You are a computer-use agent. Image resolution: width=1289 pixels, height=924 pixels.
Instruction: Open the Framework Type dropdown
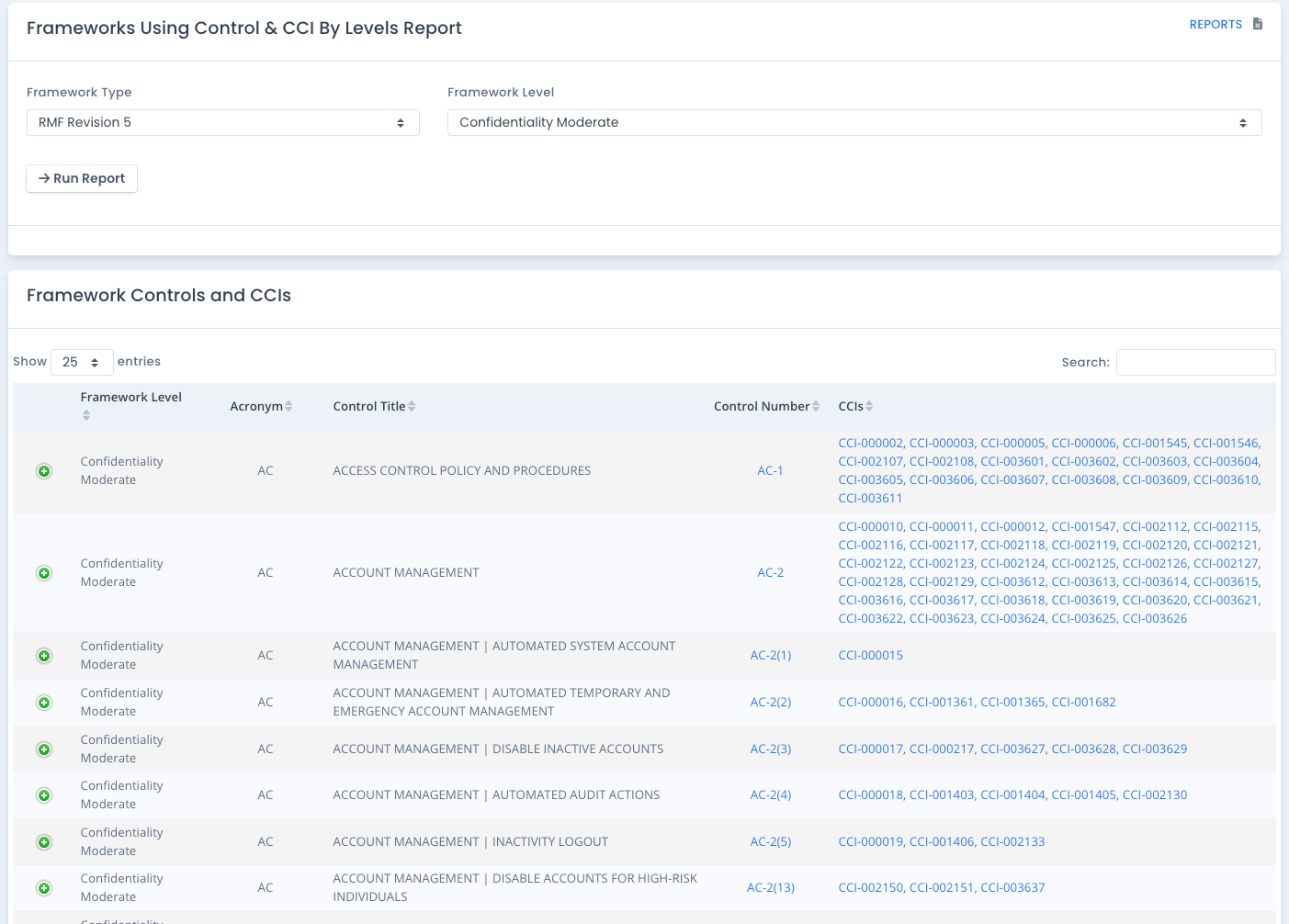(x=222, y=122)
